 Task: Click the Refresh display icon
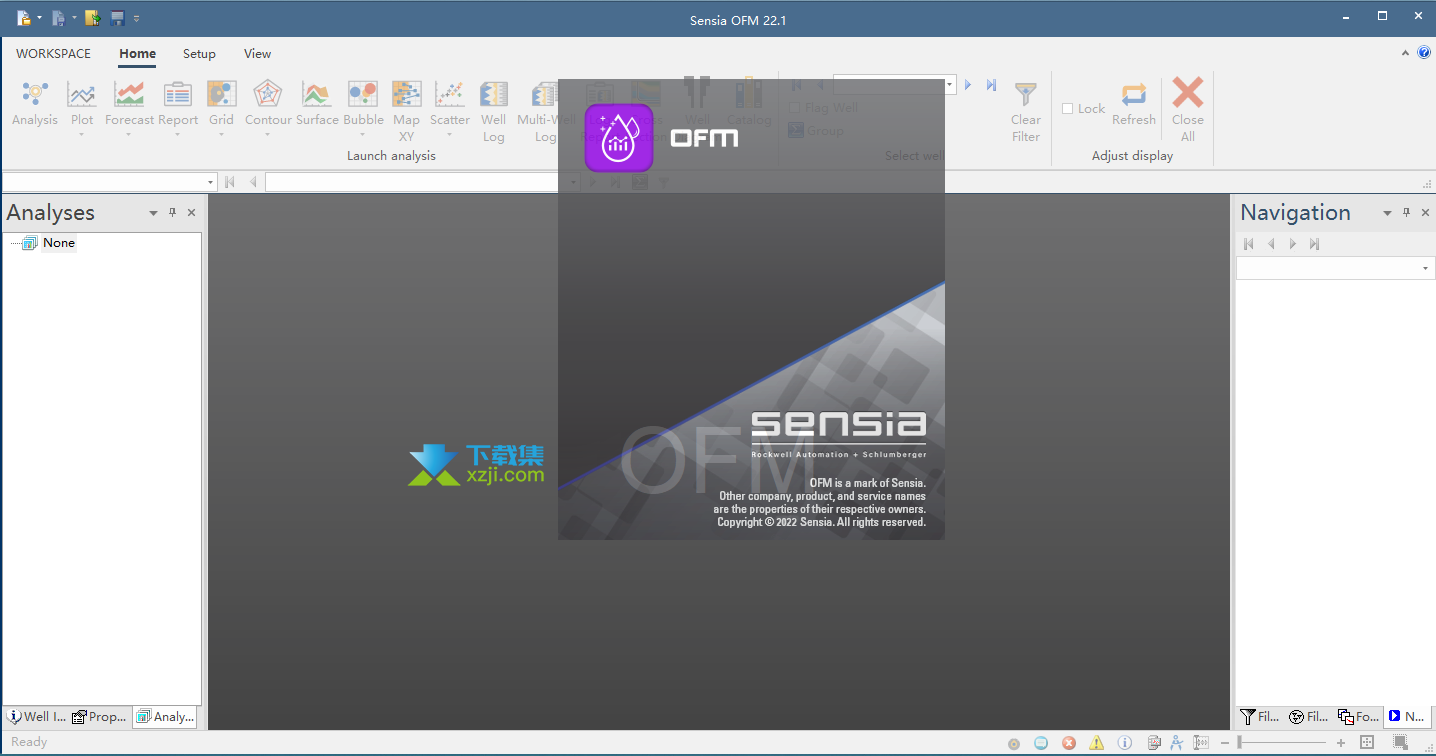tap(1134, 95)
